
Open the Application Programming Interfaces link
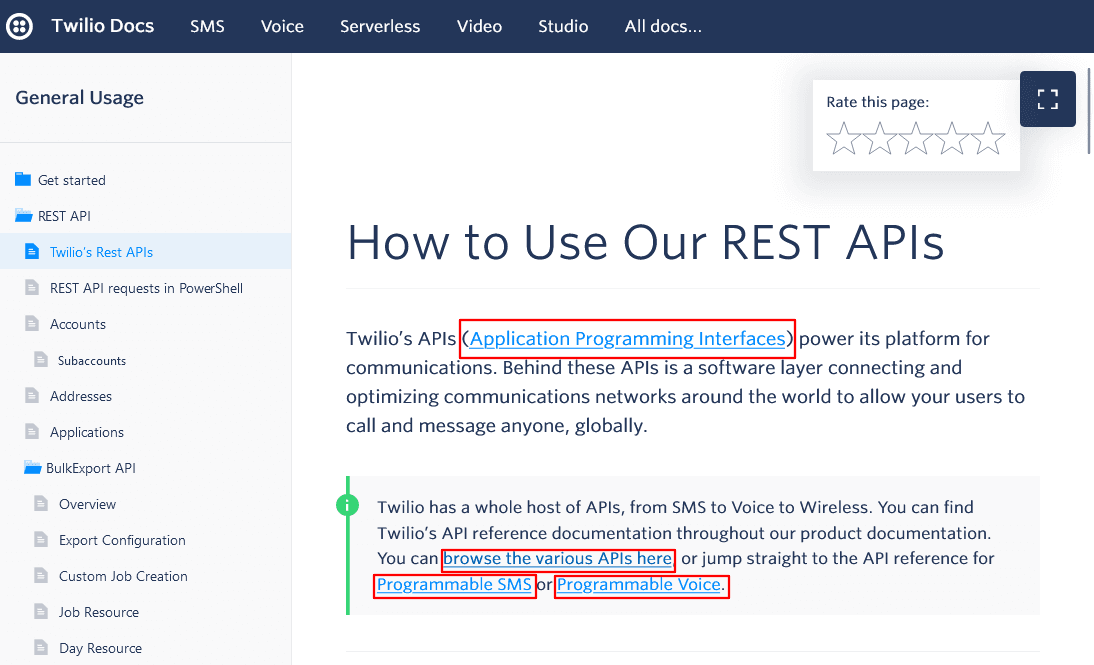click(627, 339)
